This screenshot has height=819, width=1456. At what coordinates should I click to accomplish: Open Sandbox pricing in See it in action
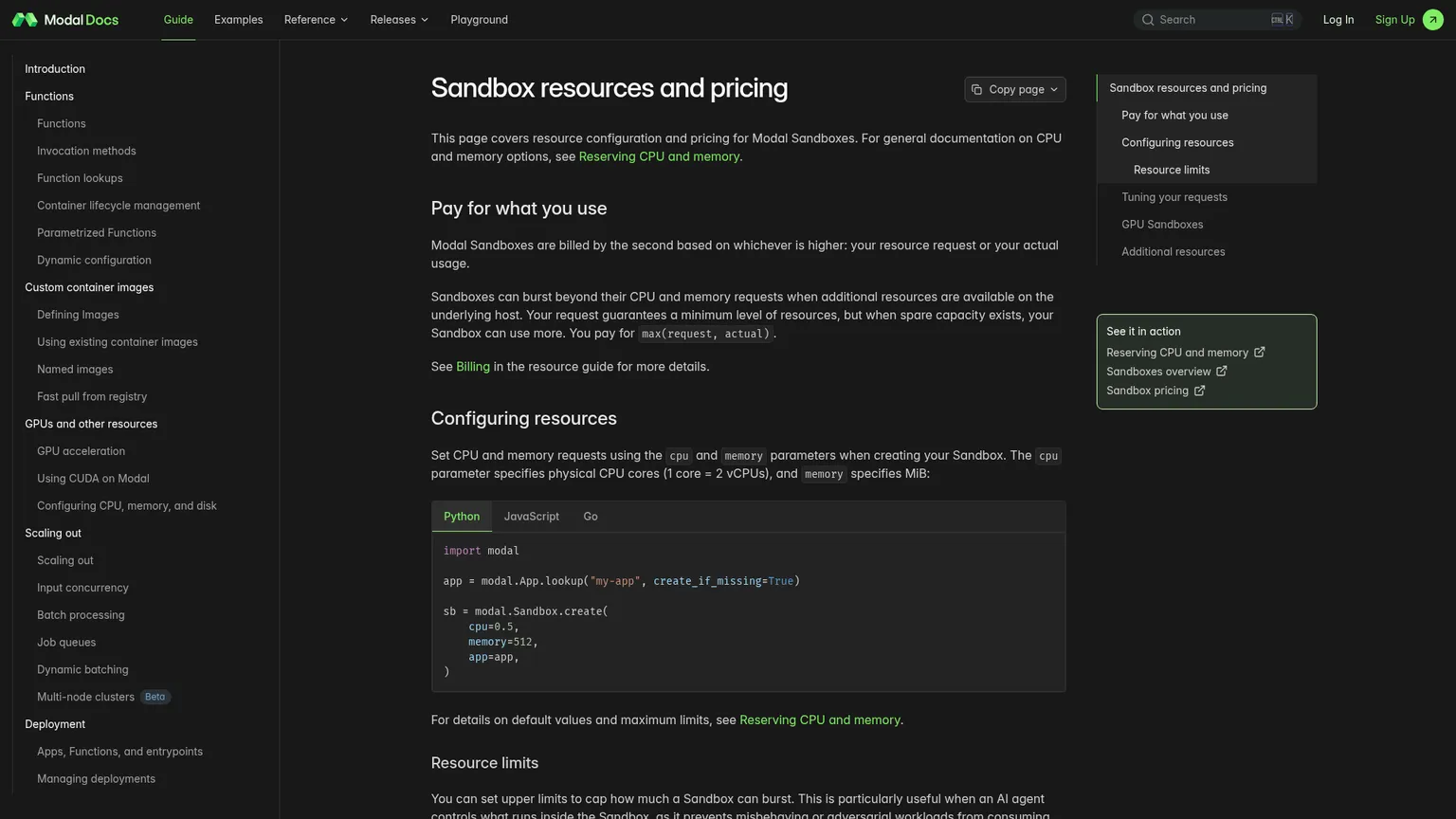click(1147, 391)
